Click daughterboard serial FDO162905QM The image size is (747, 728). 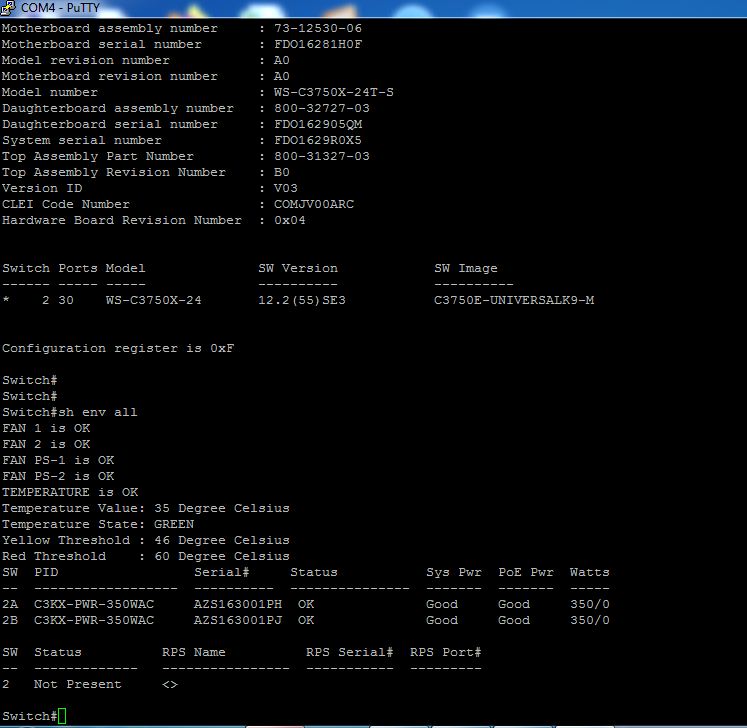coord(318,124)
